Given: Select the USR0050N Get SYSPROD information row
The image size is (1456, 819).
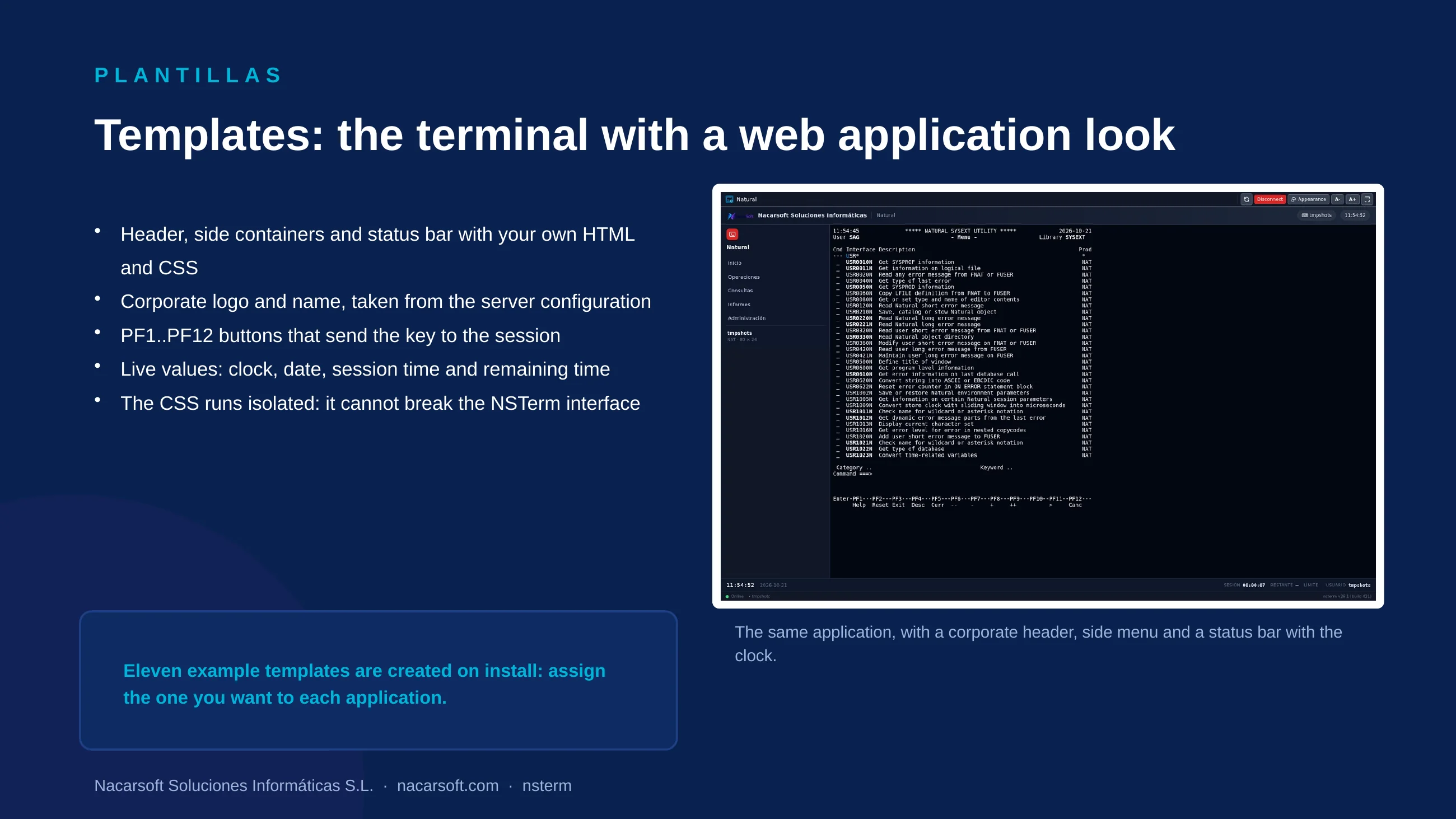Looking at the screenshot, I should click(964, 287).
